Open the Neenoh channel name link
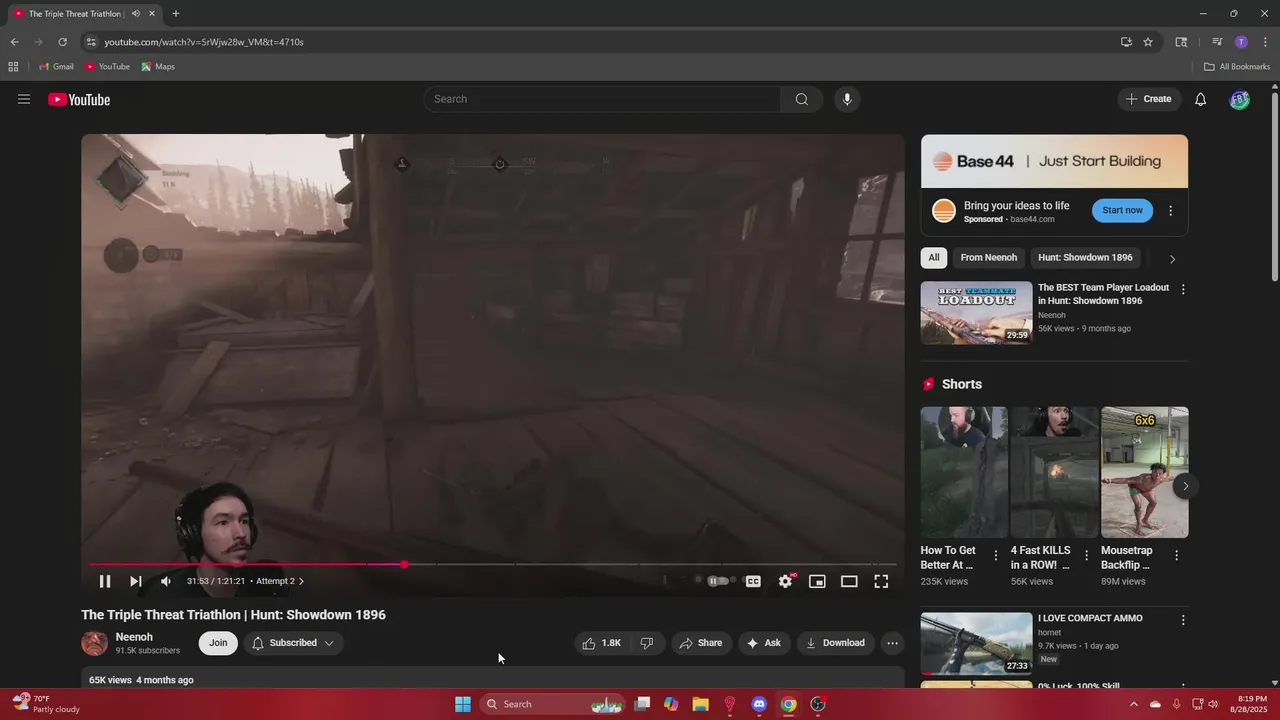 134,637
